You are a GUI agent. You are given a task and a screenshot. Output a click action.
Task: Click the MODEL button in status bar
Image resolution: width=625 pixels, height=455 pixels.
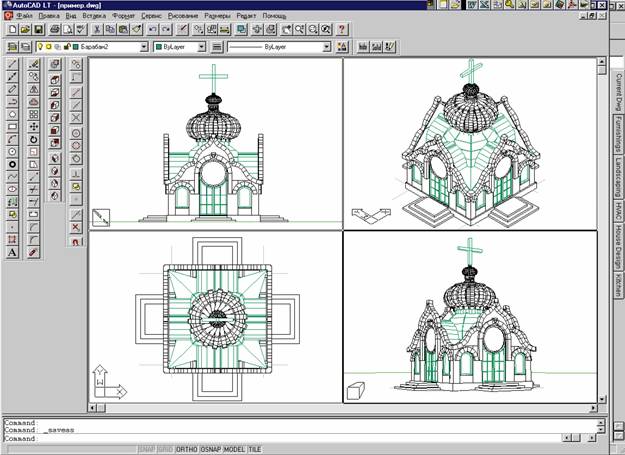[234, 449]
